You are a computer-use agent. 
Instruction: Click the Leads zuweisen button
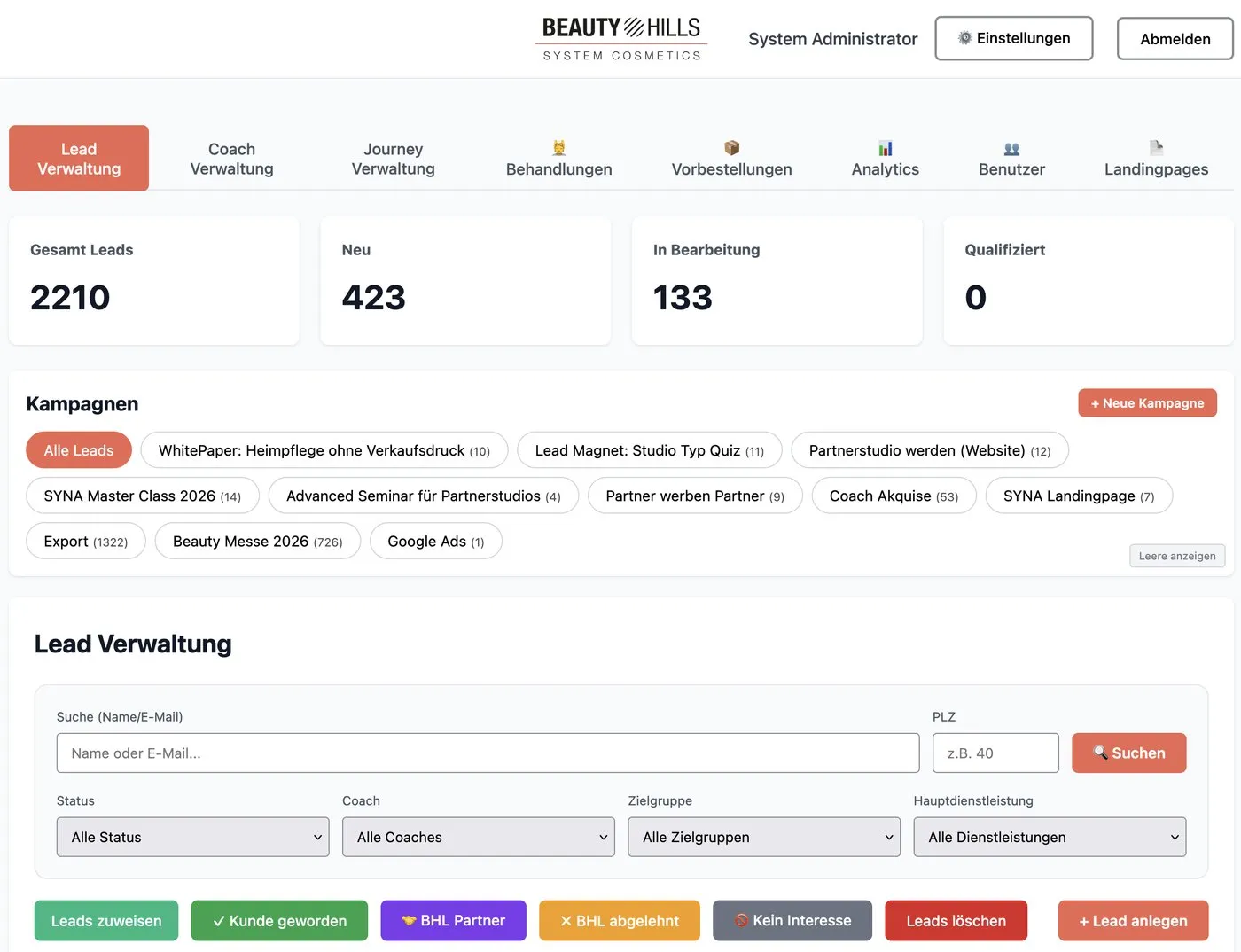tap(106, 920)
